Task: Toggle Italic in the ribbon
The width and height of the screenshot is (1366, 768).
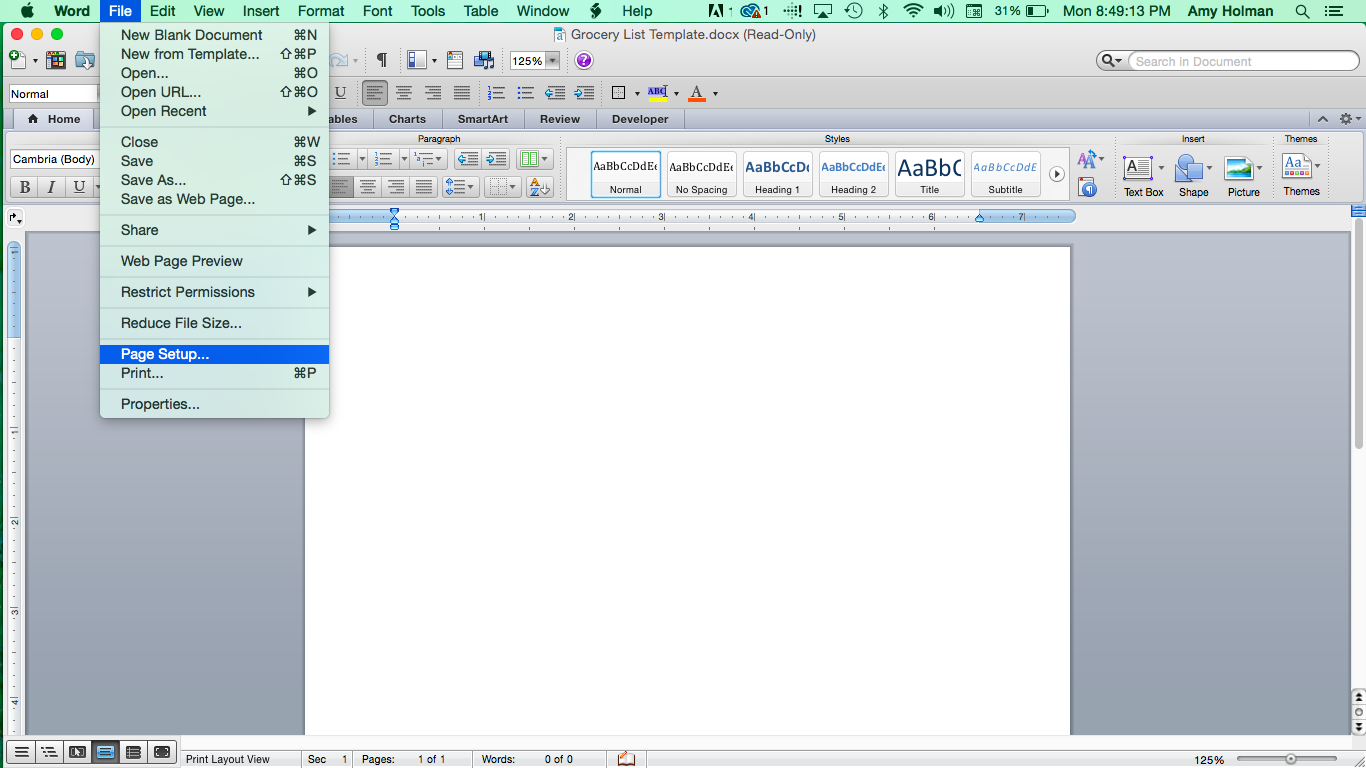Action: [51, 187]
